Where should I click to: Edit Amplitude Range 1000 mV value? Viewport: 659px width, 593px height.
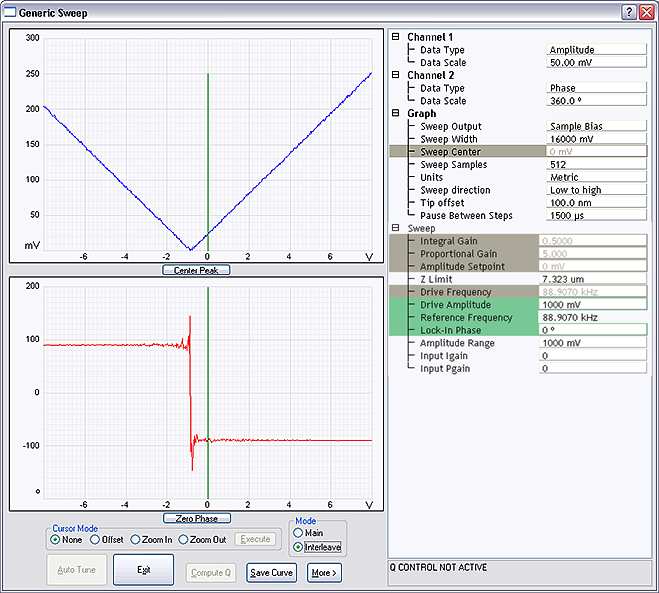593,343
